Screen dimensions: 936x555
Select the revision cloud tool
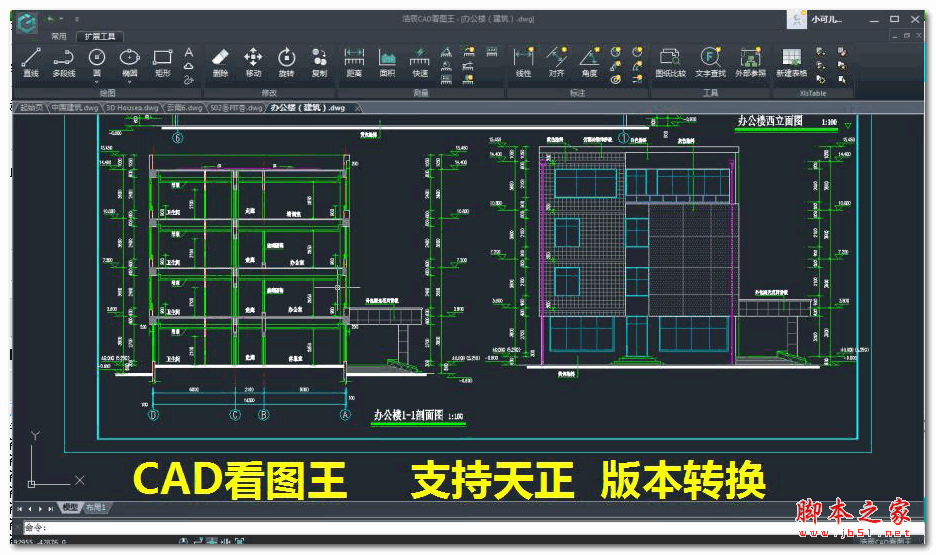coord(189,66)
